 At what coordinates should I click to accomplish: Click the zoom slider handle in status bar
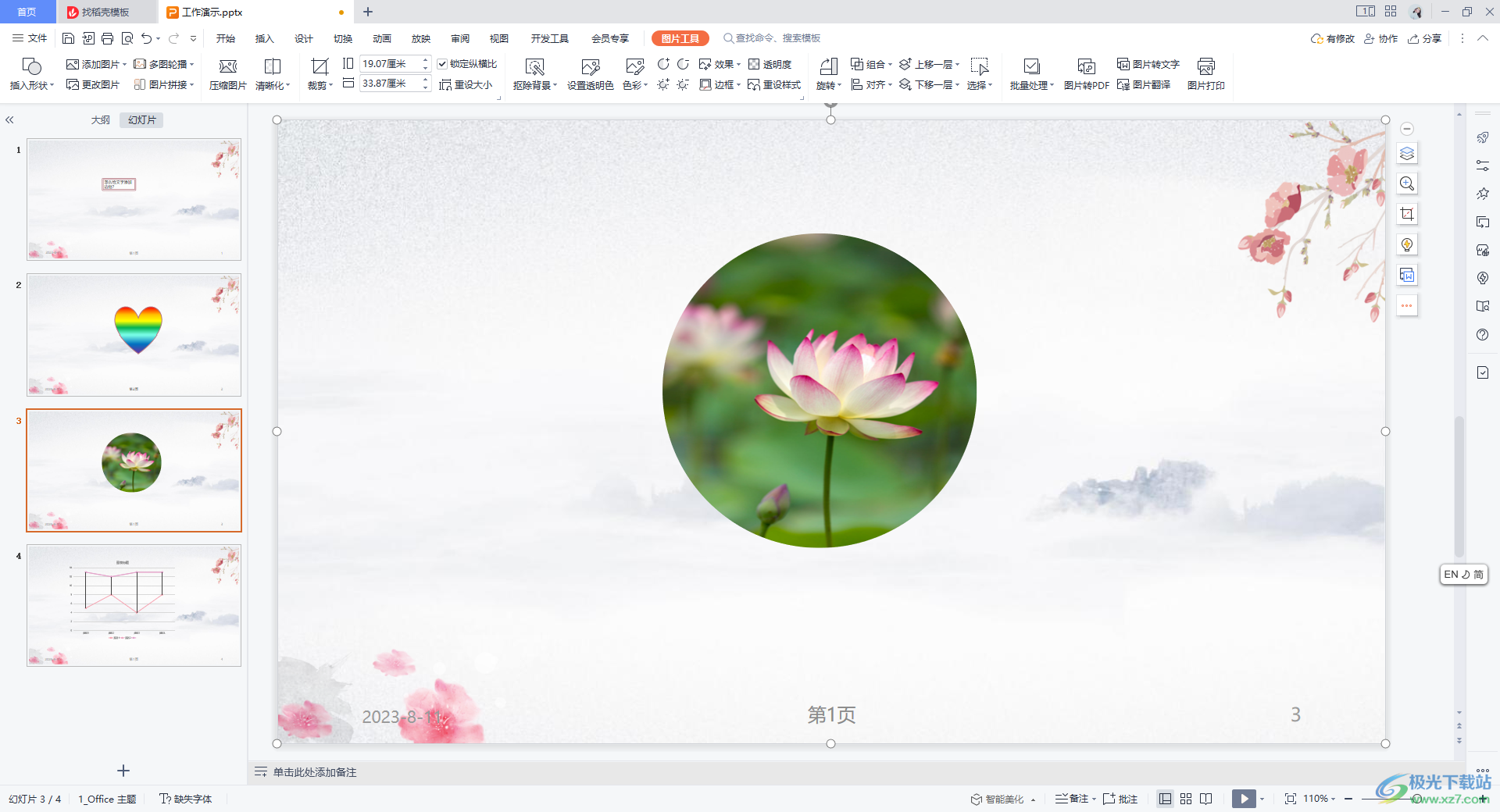[1416, 799]
